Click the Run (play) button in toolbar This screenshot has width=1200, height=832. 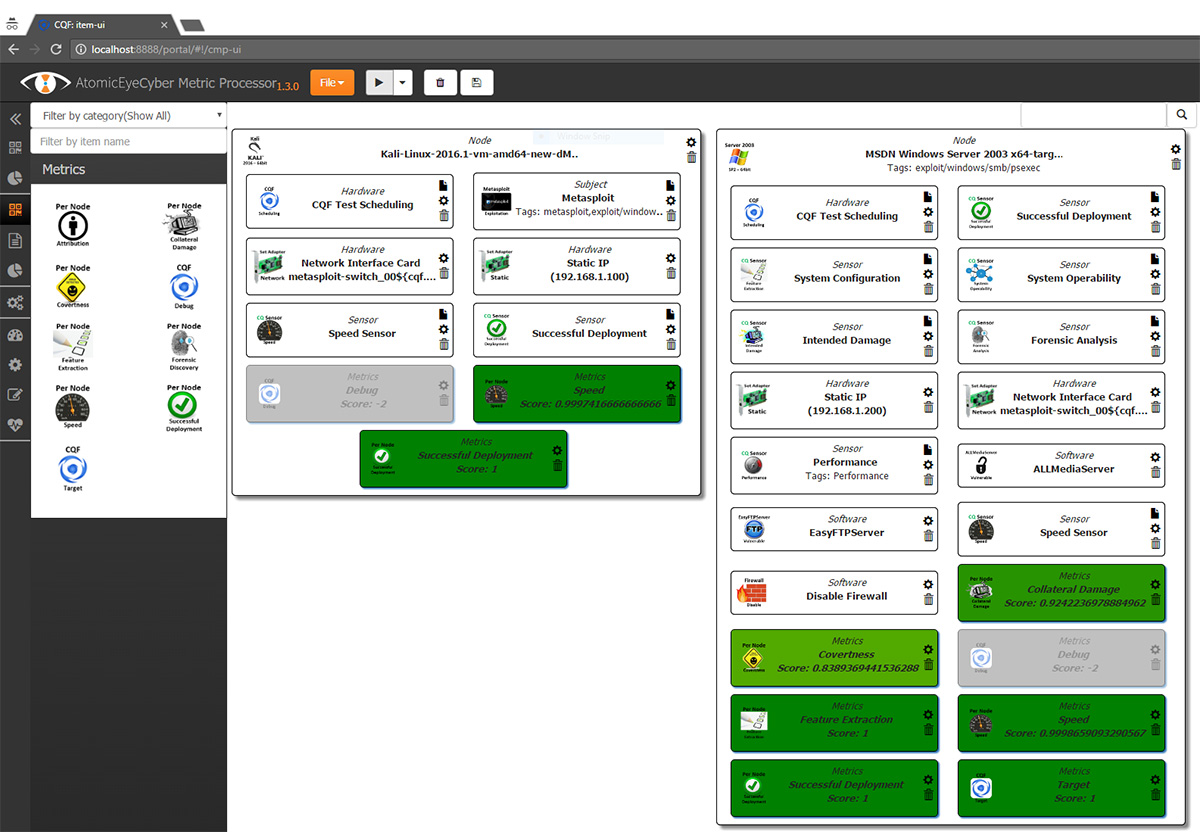click(x=378, y=83)
